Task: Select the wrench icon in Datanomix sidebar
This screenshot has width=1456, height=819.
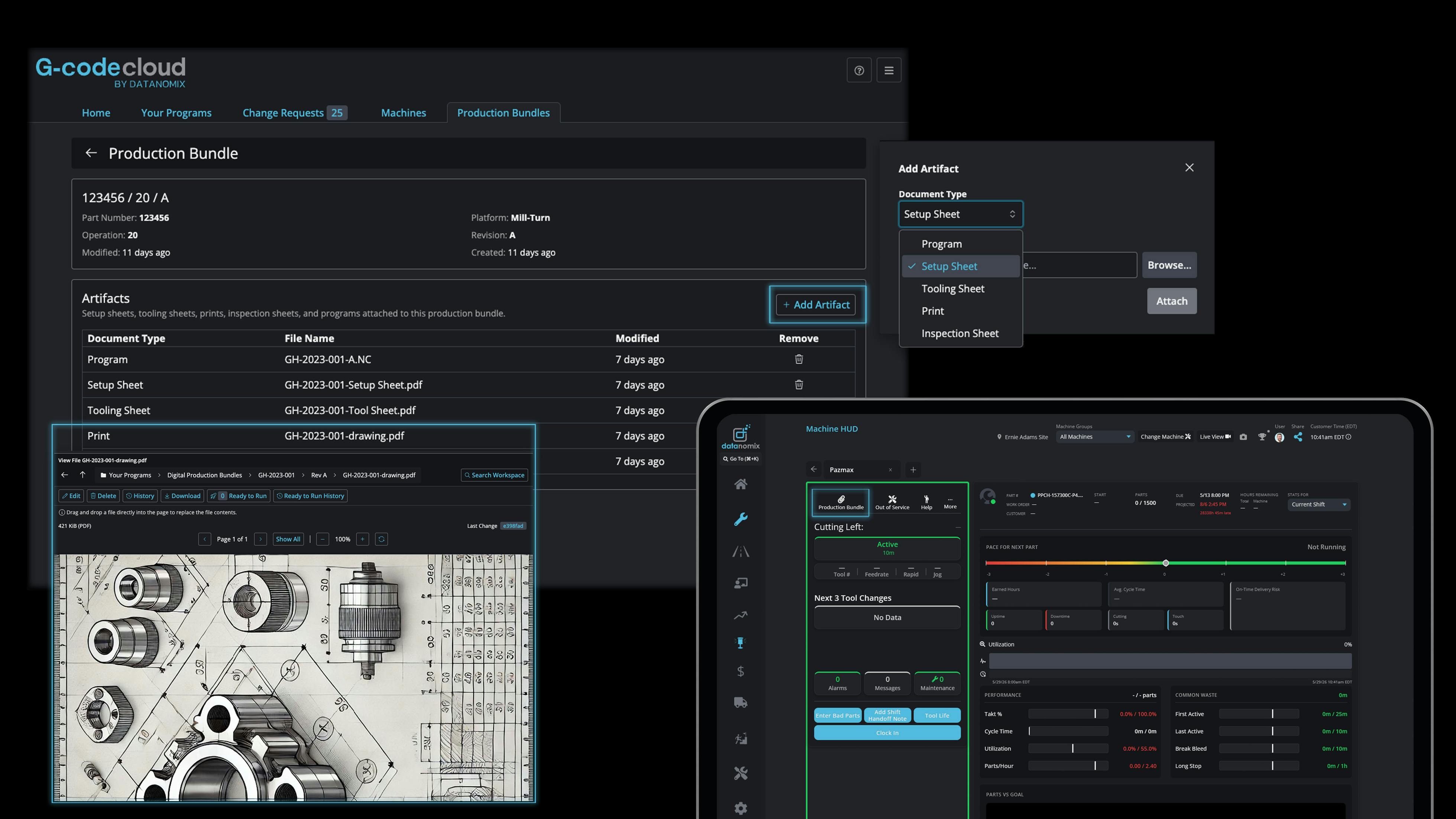Action: click(x=740, y=519)
